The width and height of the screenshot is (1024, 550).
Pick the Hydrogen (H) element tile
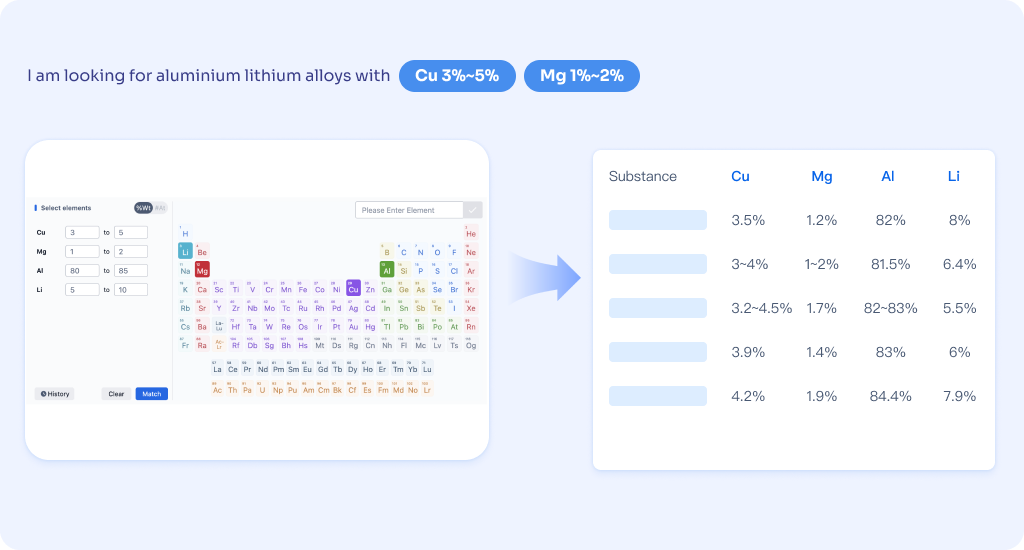(x=185, y=233)
